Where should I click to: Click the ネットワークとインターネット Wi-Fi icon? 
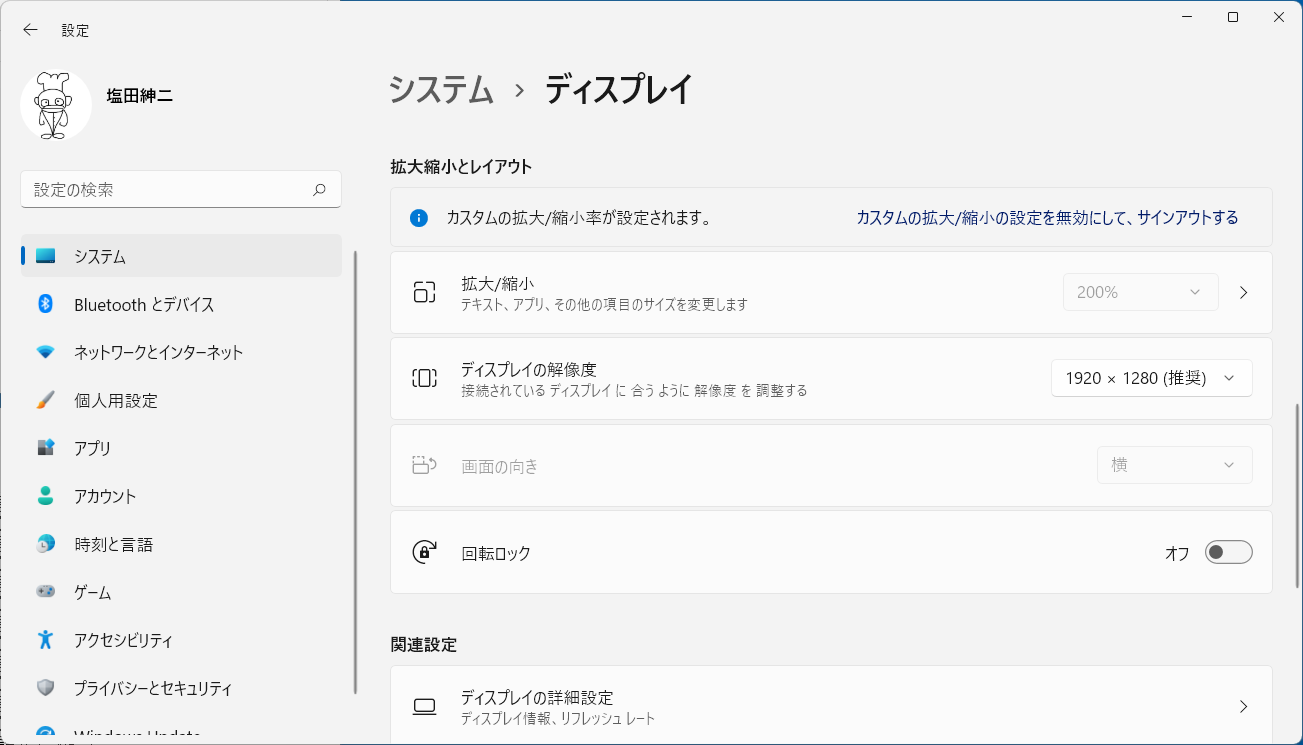pos(45,352)
